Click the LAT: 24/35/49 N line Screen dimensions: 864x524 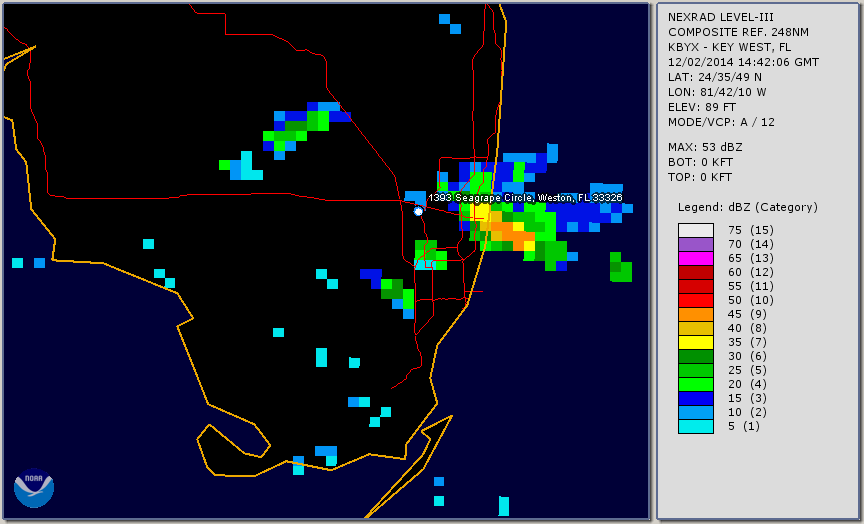pos(715,77)
